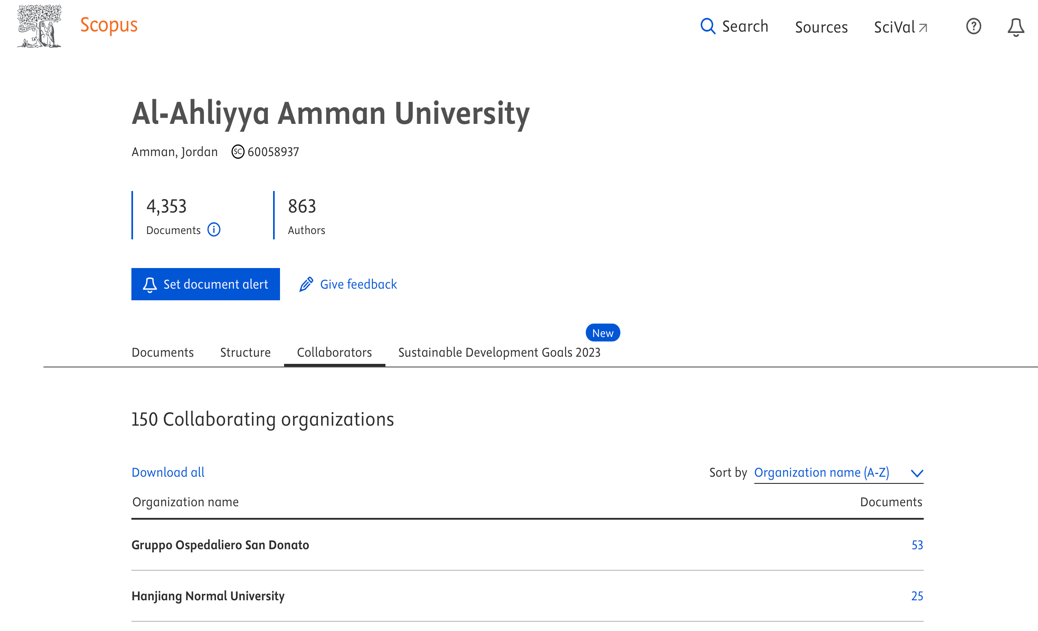Open the Sort by Organization name dropdown
The height and width of the screenshot is (631, 1038).
tap(838, 473)
